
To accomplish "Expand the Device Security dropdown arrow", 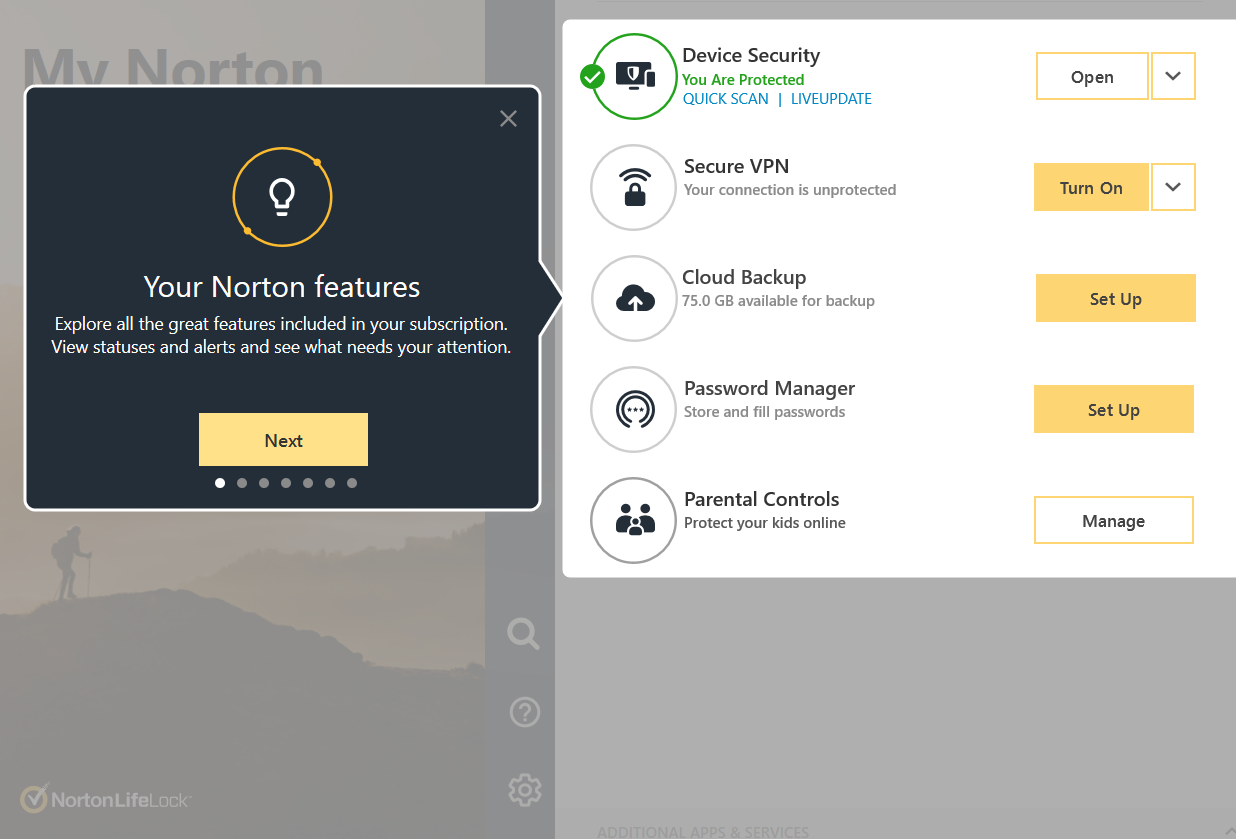I will coord(1174,76).
